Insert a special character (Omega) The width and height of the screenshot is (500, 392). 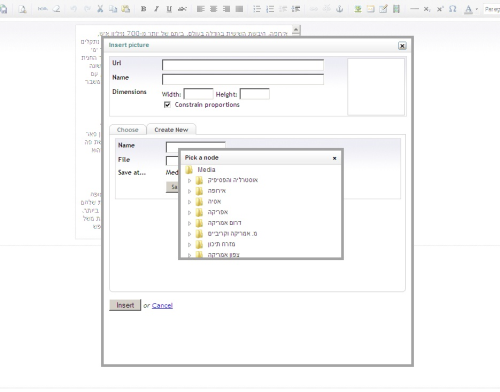point(453,9)
